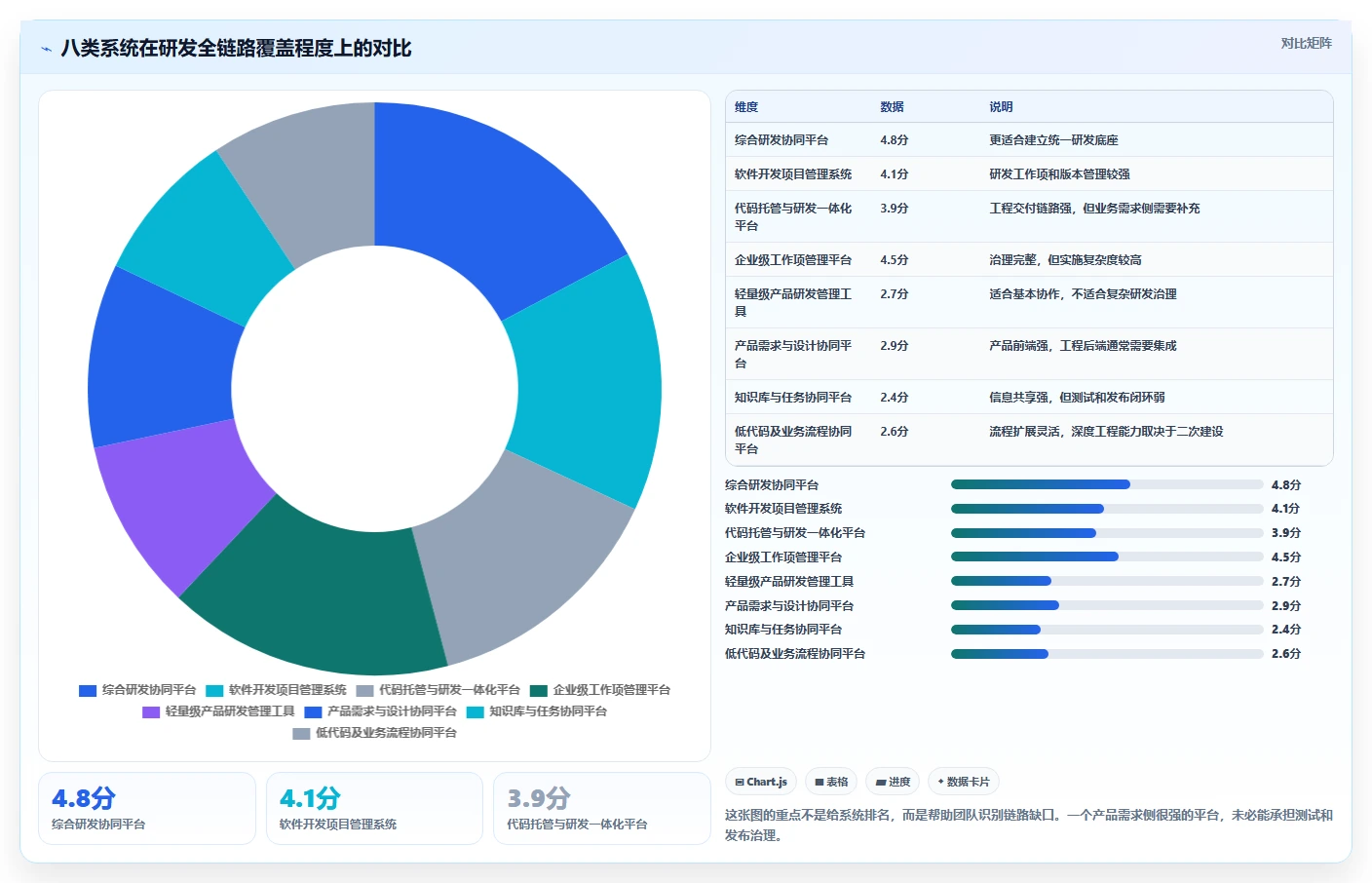The height and width of the screenshot is (883, 1372).
Task: Click the 知识库与任务协同平台 progress bar
Action: coord(1107,630)
